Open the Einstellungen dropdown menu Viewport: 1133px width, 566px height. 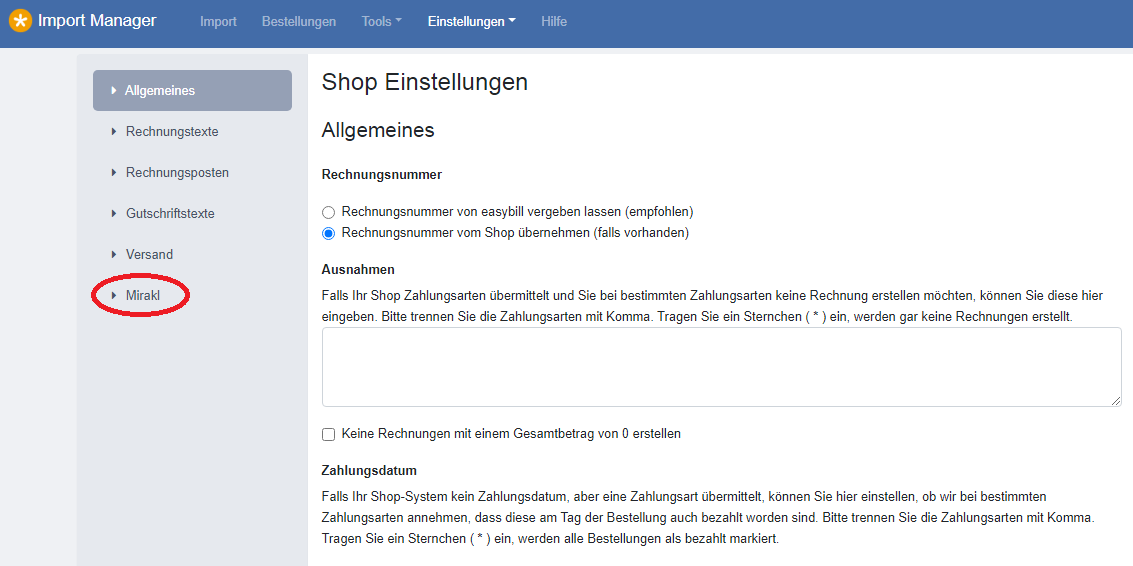472,22
